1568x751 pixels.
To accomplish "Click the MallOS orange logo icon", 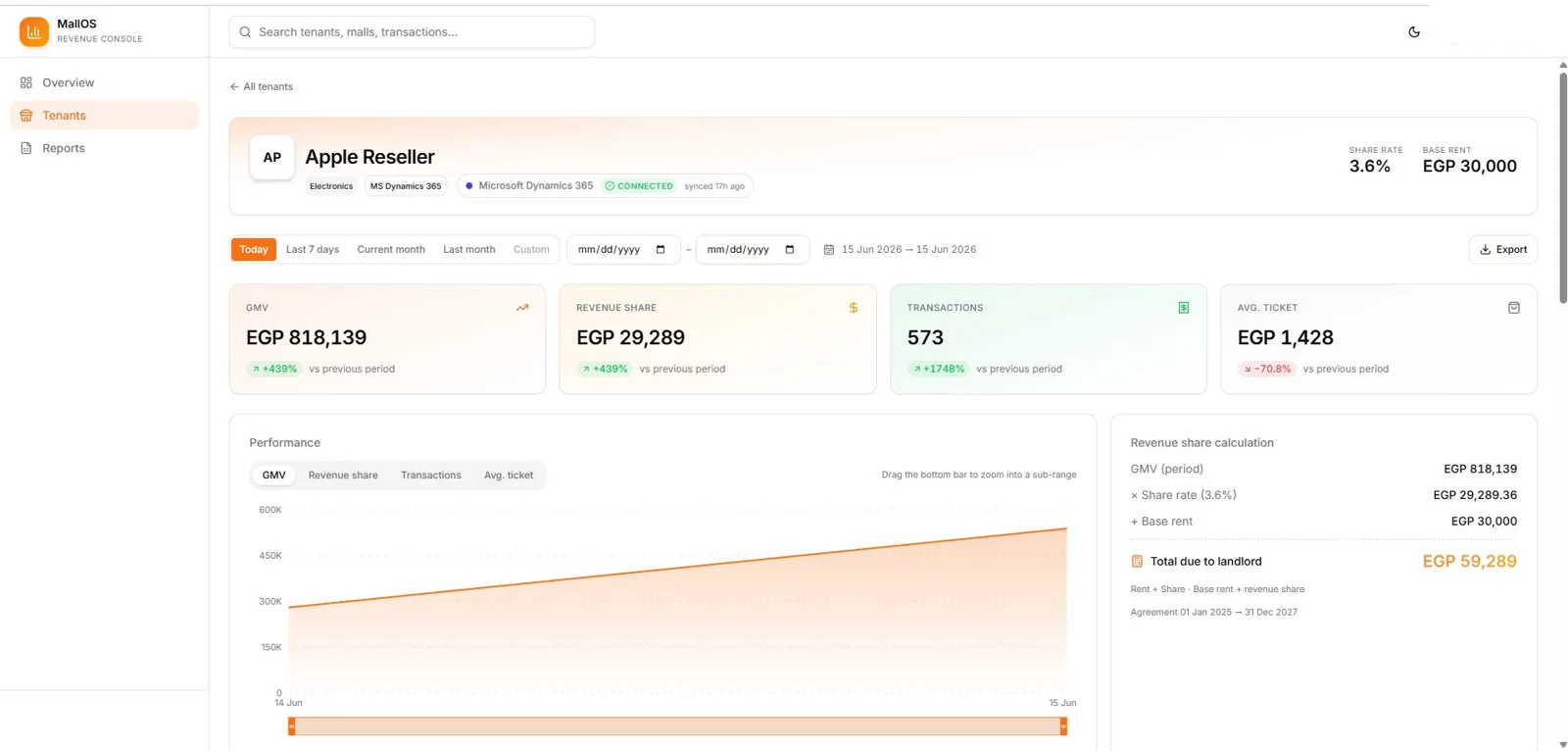I will click(x=34, y=31).
